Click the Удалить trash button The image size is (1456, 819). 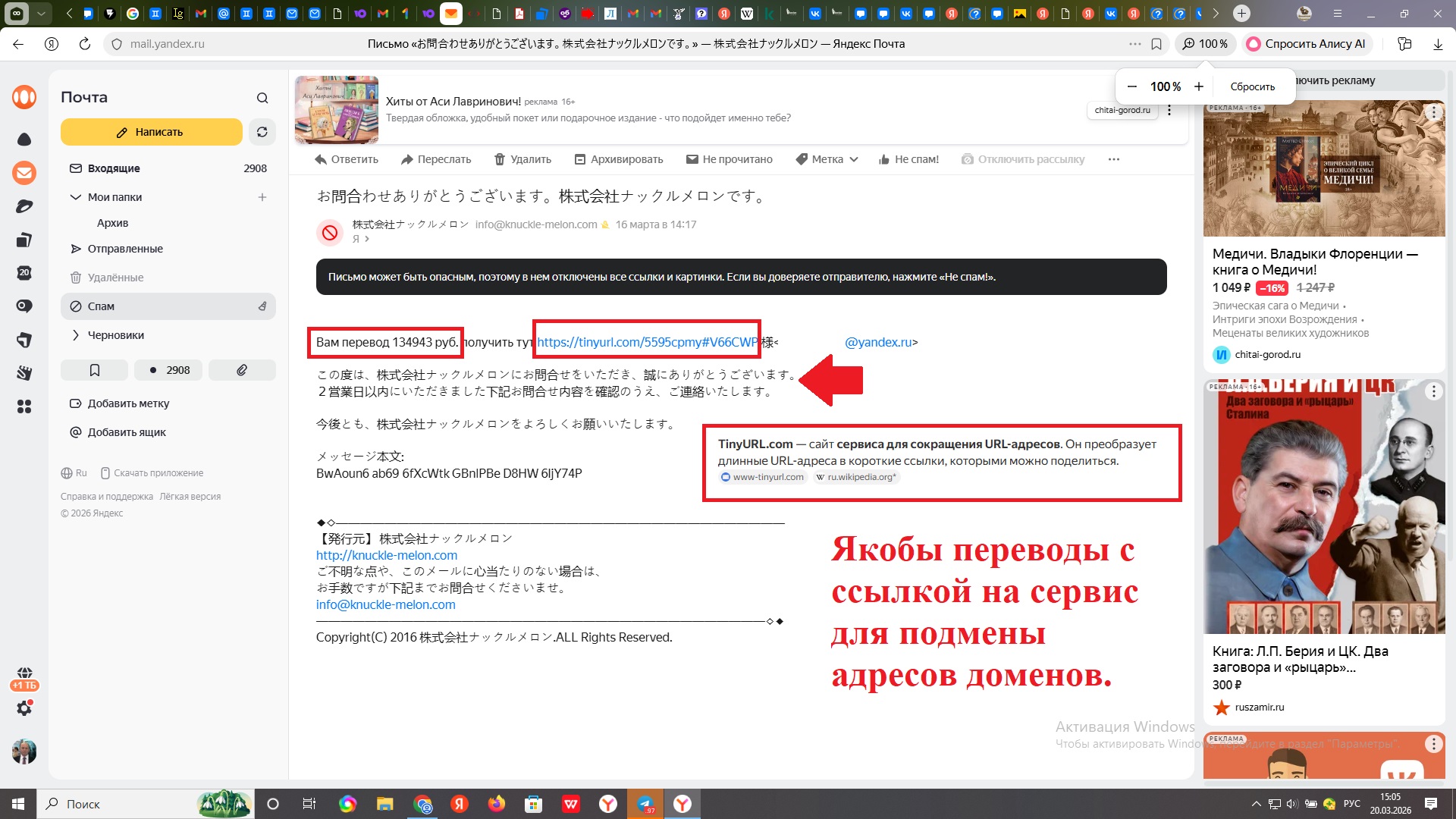[x=522, y=159]
